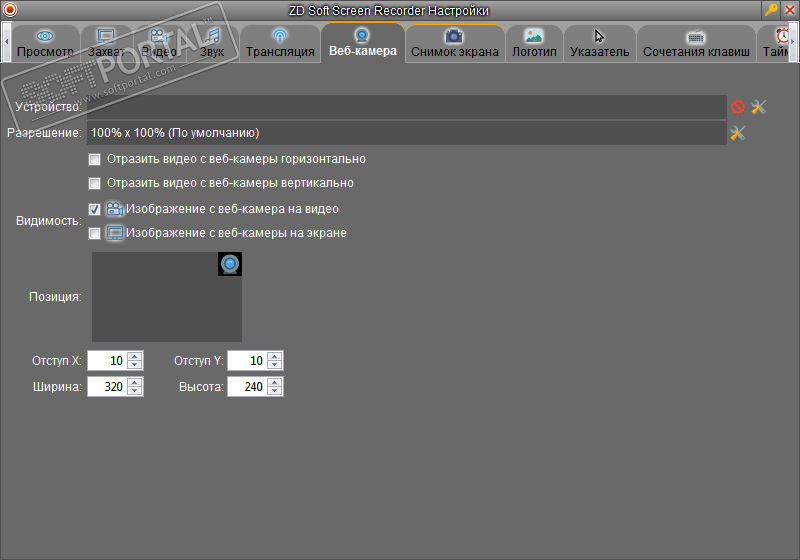The width and height of the screenshot is (800, 560).
Task: Click the monitor icon next to screen visibility
Action: tap(115, 233)
